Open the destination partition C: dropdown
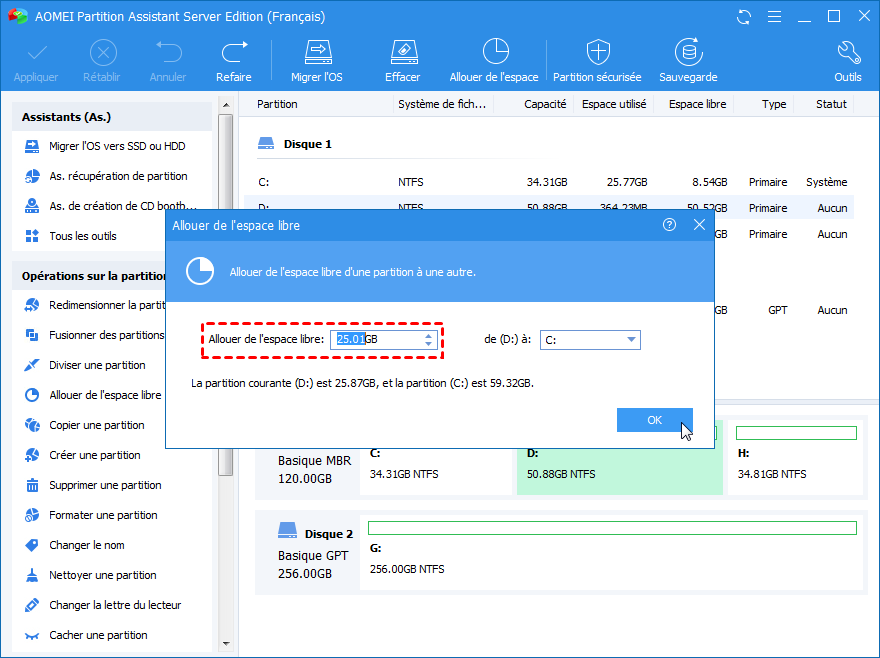Image resolution: width=880 pixels, height=658 pixels. tap(590, 340)
